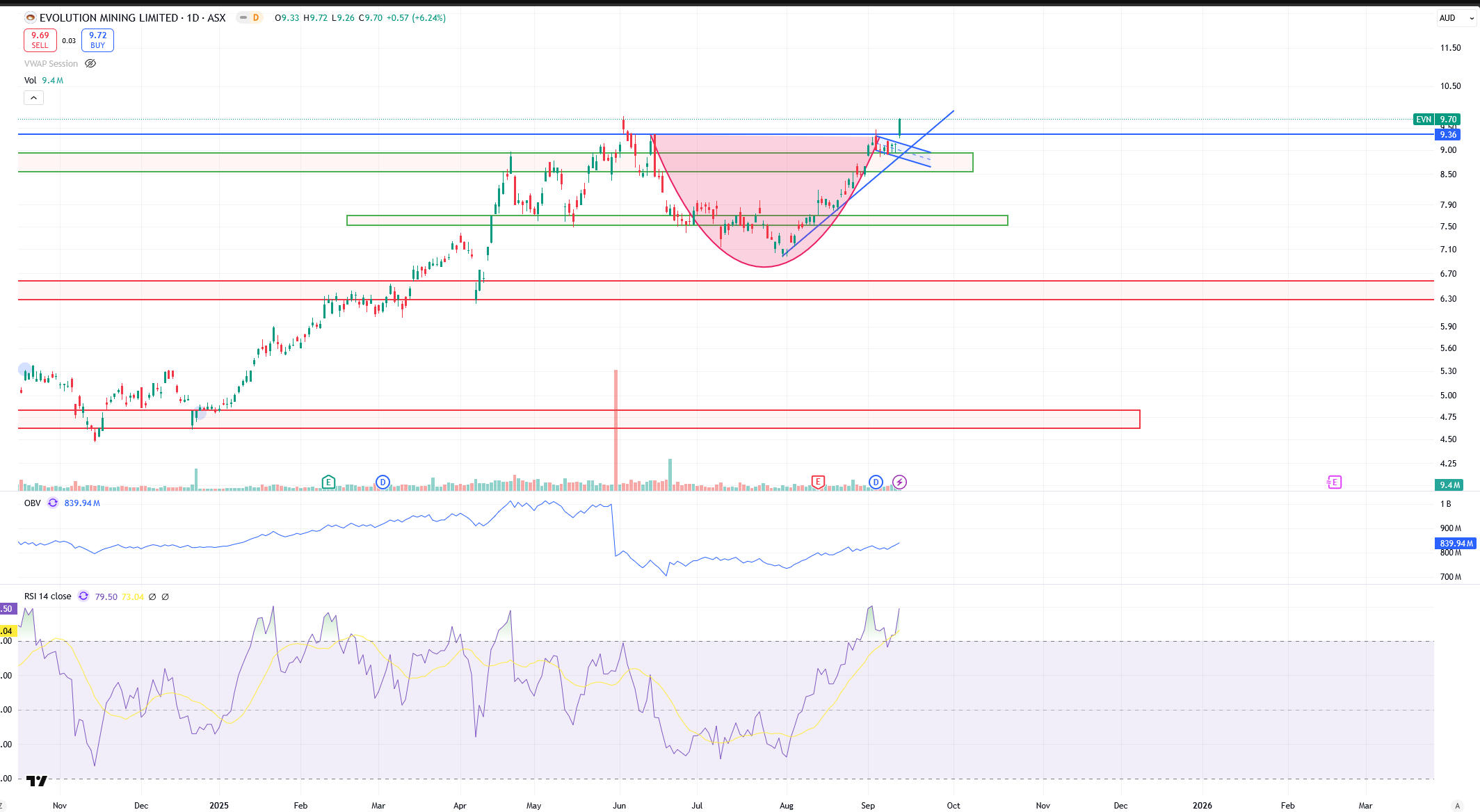The image size is (1480, 812).
Task: Click the TradingView logo at bottom left
Action: (36, 781)
